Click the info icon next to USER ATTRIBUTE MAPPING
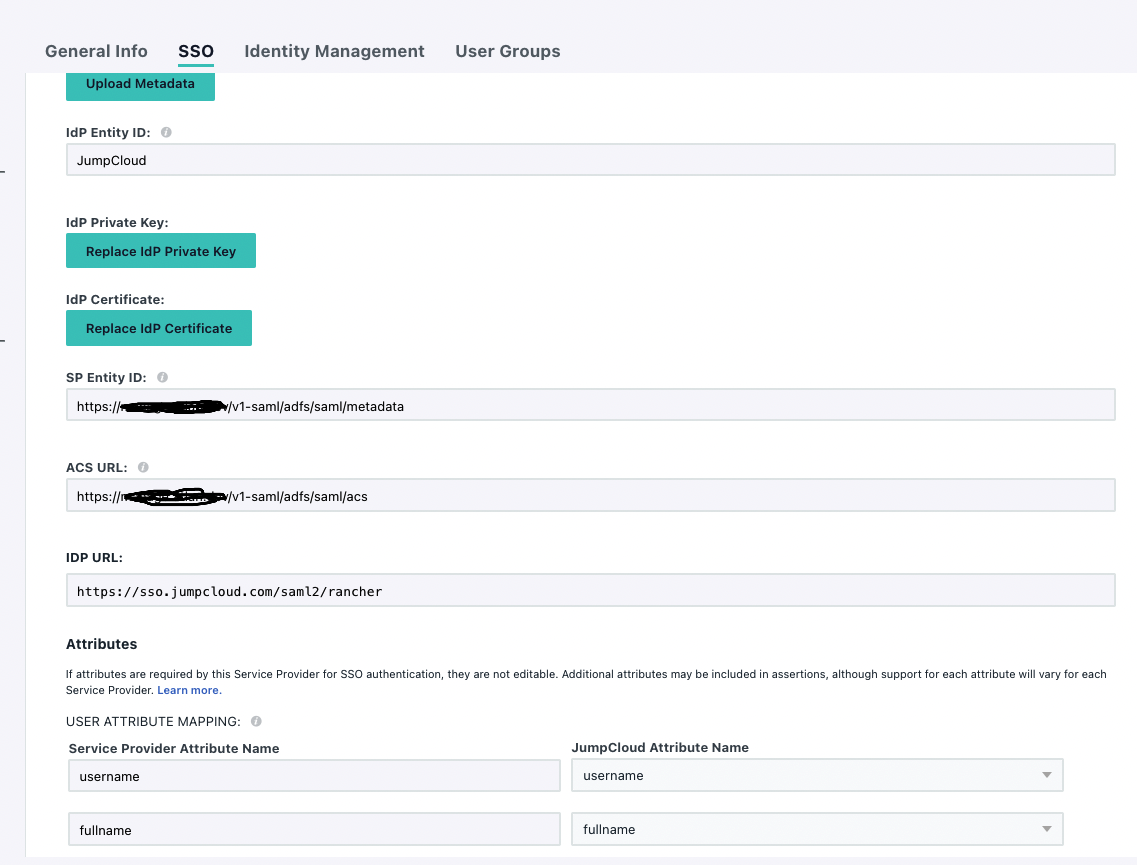Viewport: 1137px width, 865px height. tap(256, 721)
